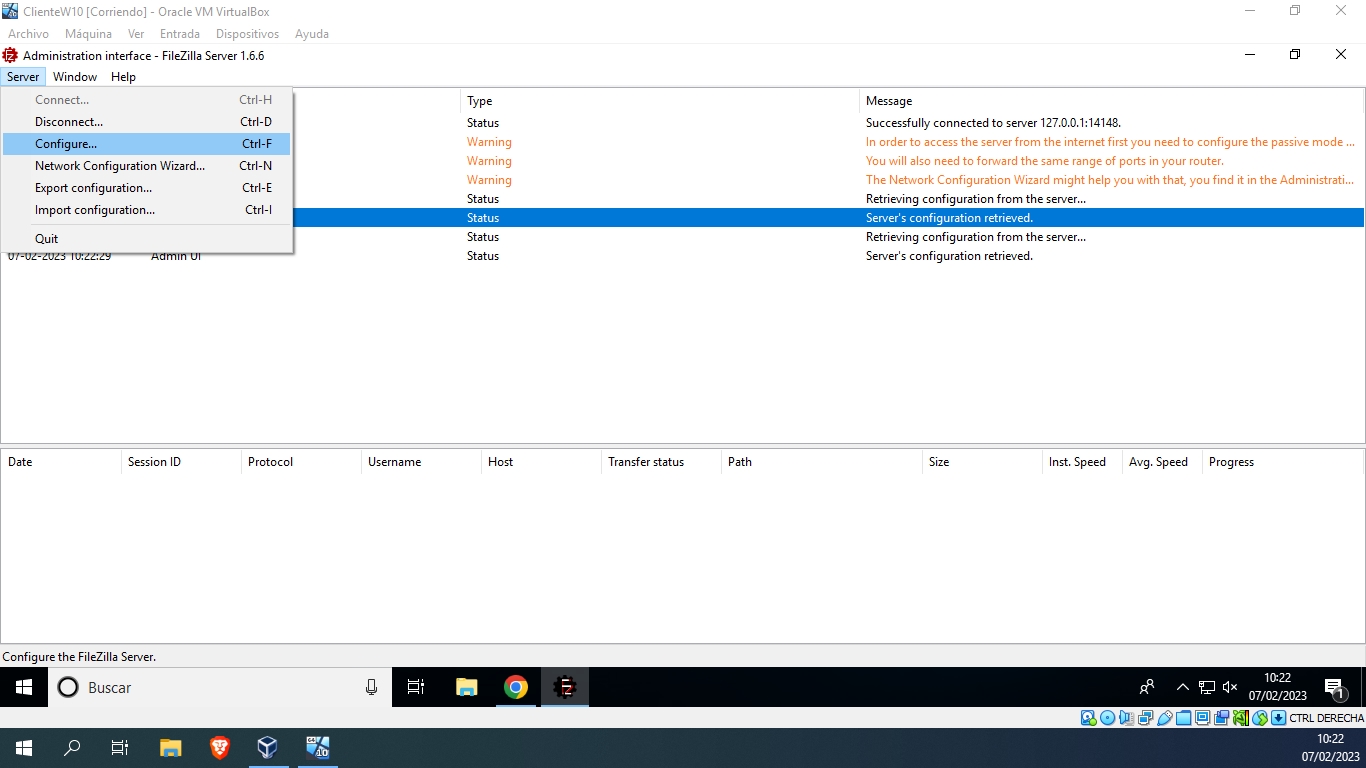Screen dimensions: 1366x768
Task: Click the Inst. Speed column header
Action: click(x=1081, y=462)
